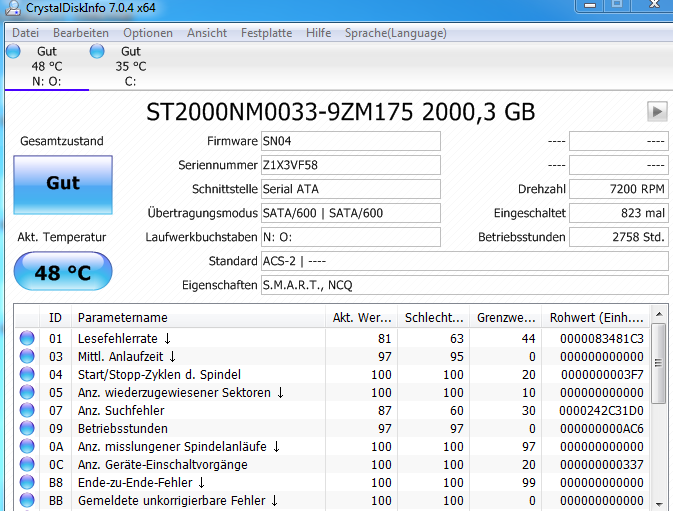673x511 pixels.
Task: Select the N: O: disk at 48 °C
Action: [x=47, y=66]
